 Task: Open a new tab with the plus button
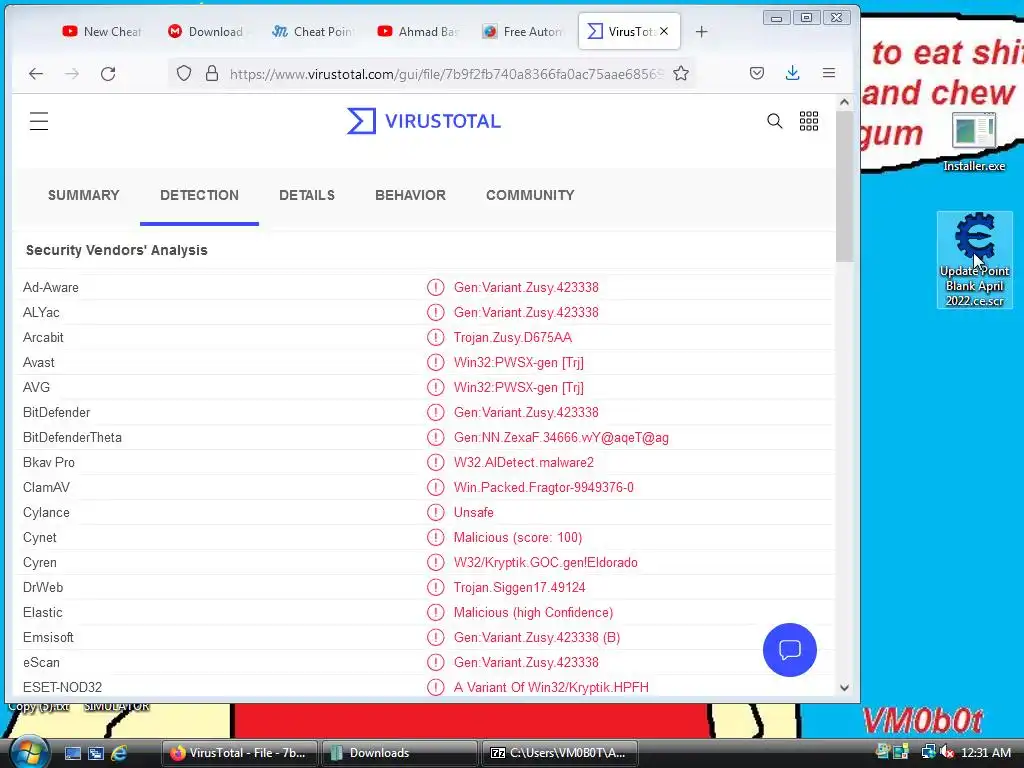coord(701,31)
